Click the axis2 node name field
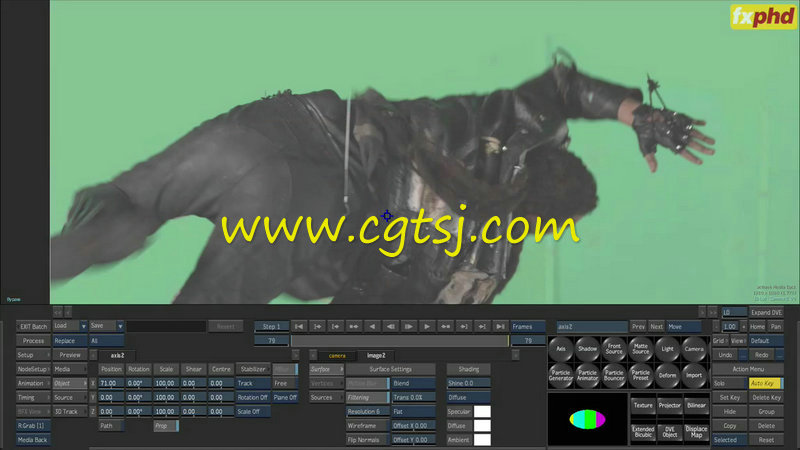Screen dimensions: 800x450 pos(592,327)
